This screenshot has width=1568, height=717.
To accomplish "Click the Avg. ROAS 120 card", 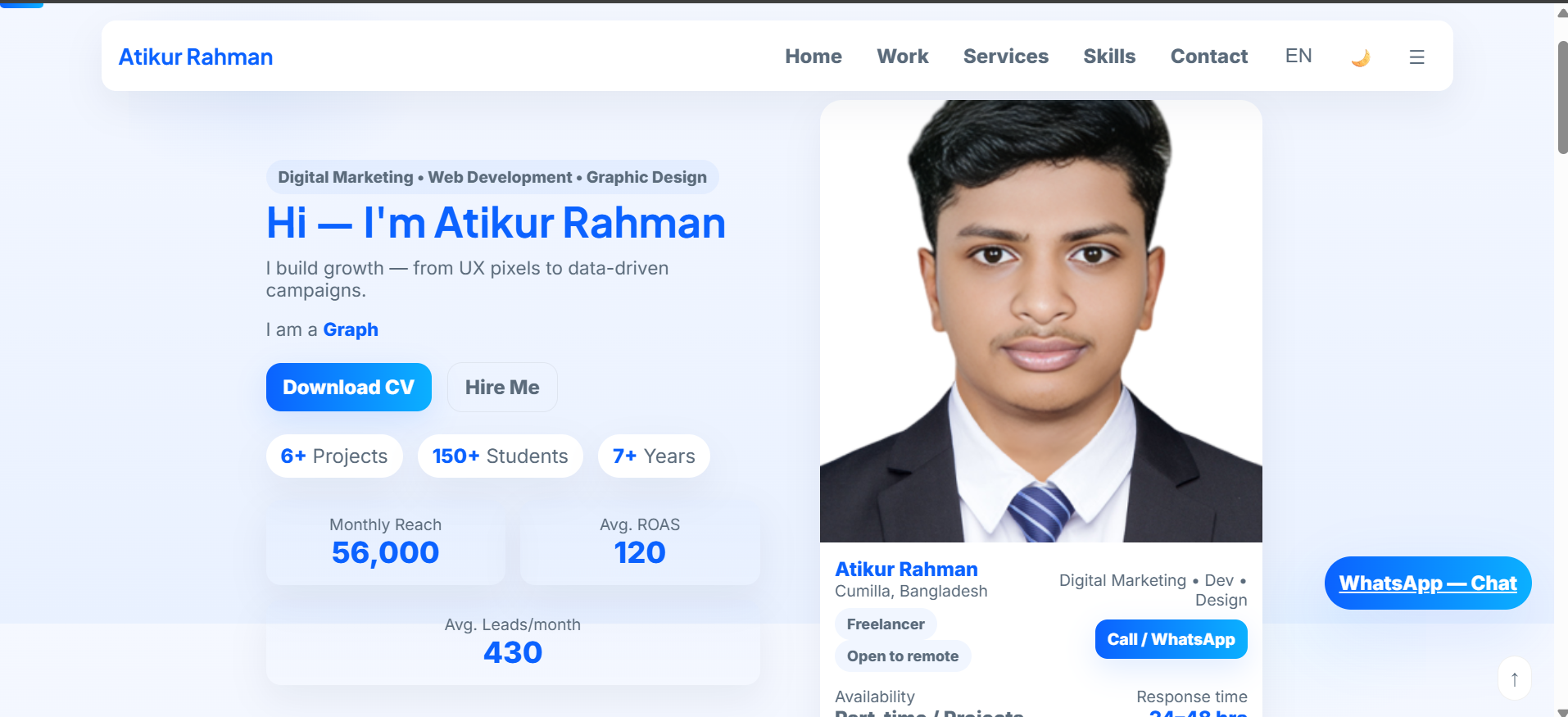I will point(640,542).
